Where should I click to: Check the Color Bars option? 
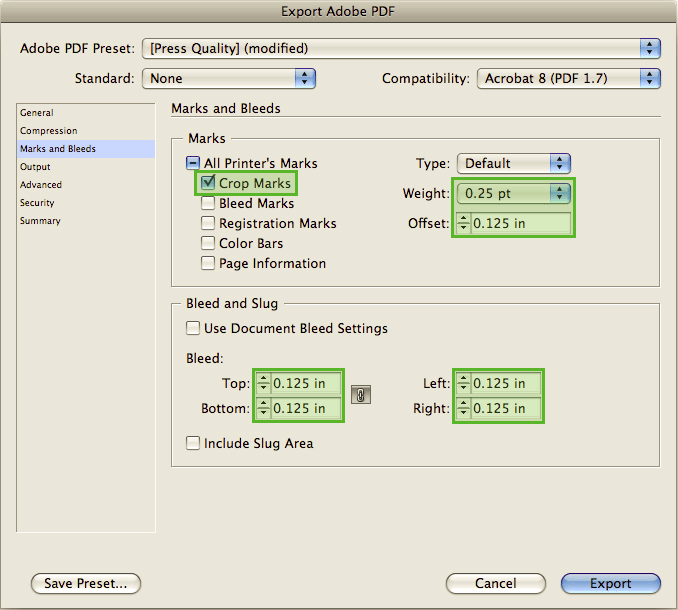[x=208, y=243]
